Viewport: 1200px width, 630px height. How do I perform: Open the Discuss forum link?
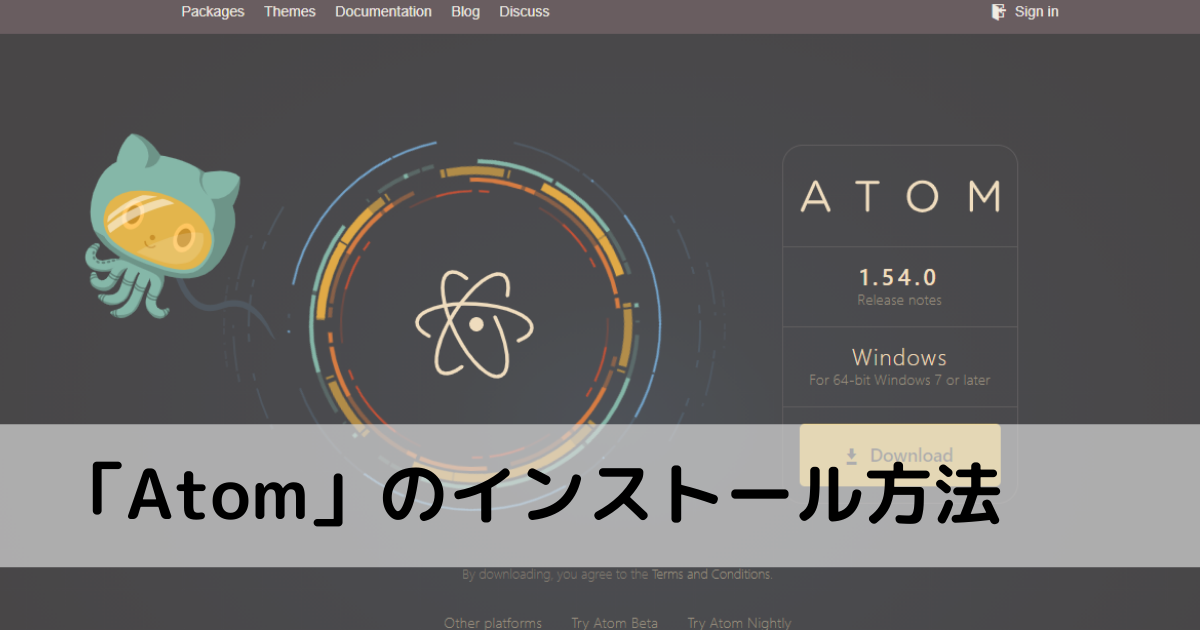click(524, 12)
